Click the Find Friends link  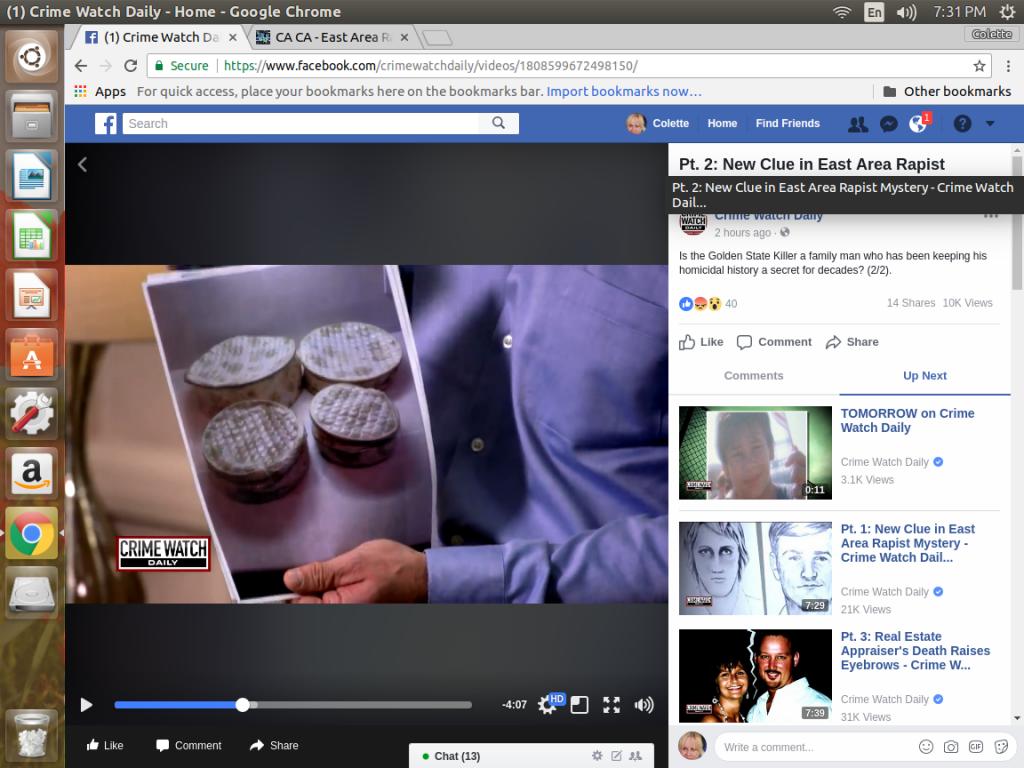click(x=787, y=124)
